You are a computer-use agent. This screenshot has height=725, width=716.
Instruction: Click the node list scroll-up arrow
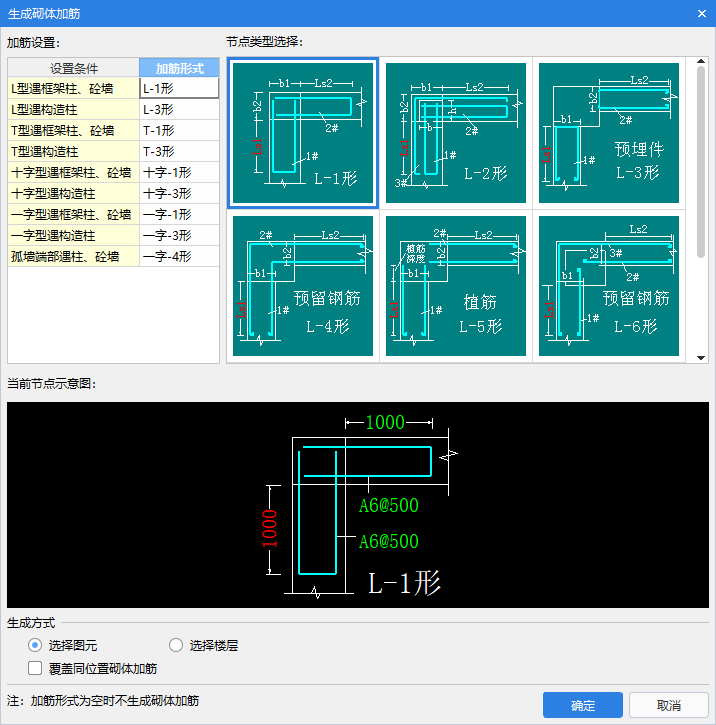(x=701, y=61)
